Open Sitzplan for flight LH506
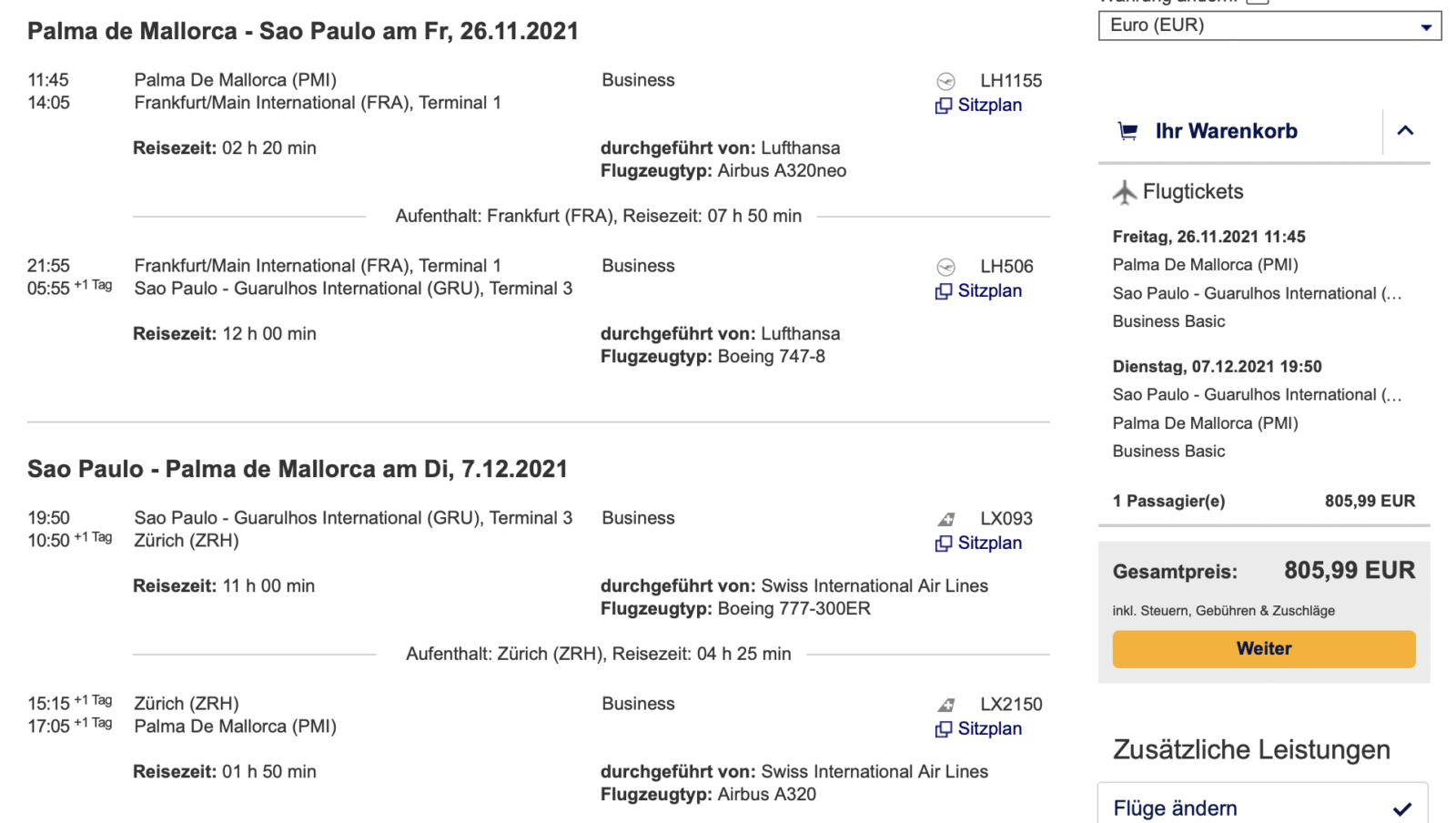The height and width of the screenshot is (823, 1456). coord(989,291)
